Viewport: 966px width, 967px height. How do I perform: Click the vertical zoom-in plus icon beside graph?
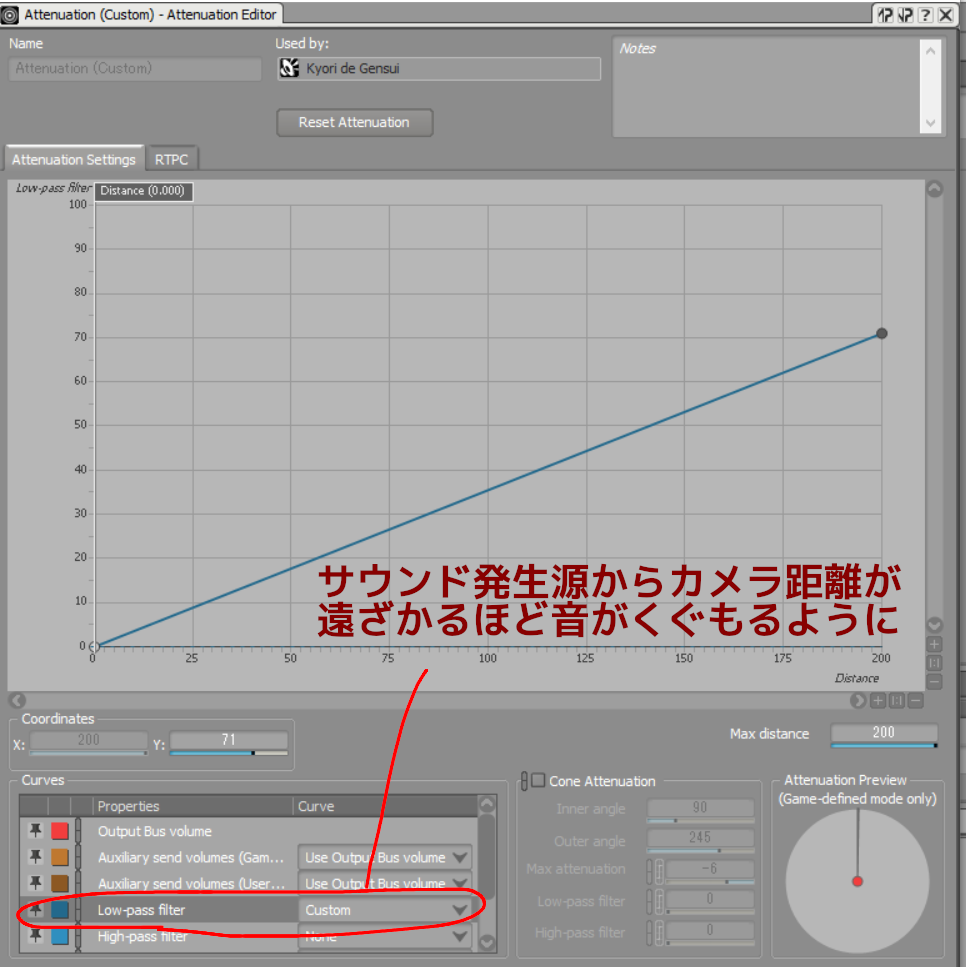pyautogui.click(x=935, y=644)
